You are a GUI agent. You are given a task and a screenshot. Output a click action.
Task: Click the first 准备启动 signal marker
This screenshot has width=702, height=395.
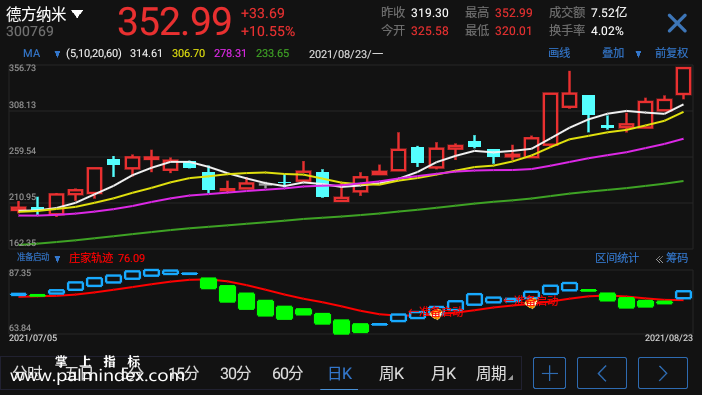[x=437, y=313]
